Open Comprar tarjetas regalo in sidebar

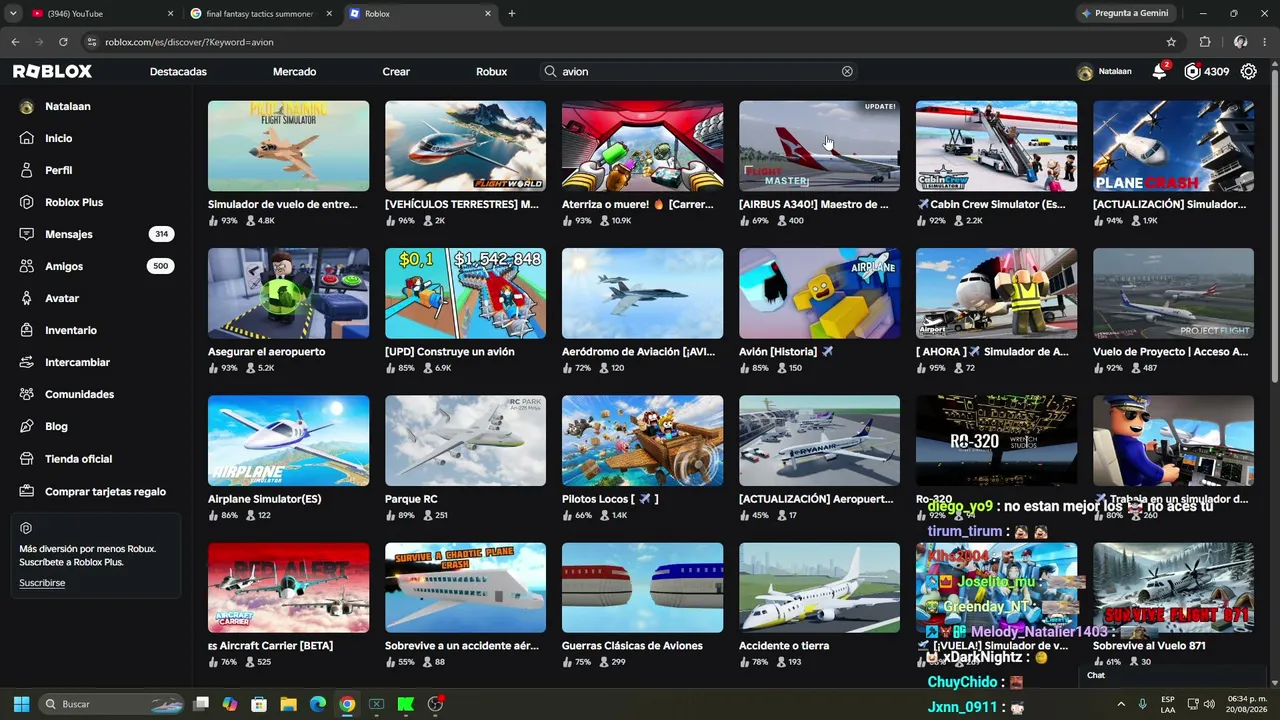(105, 491)
